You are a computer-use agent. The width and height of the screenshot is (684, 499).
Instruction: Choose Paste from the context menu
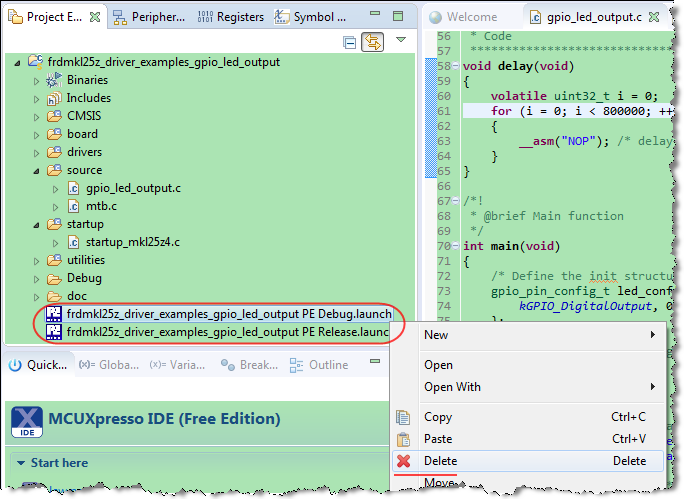click(528, 439)
